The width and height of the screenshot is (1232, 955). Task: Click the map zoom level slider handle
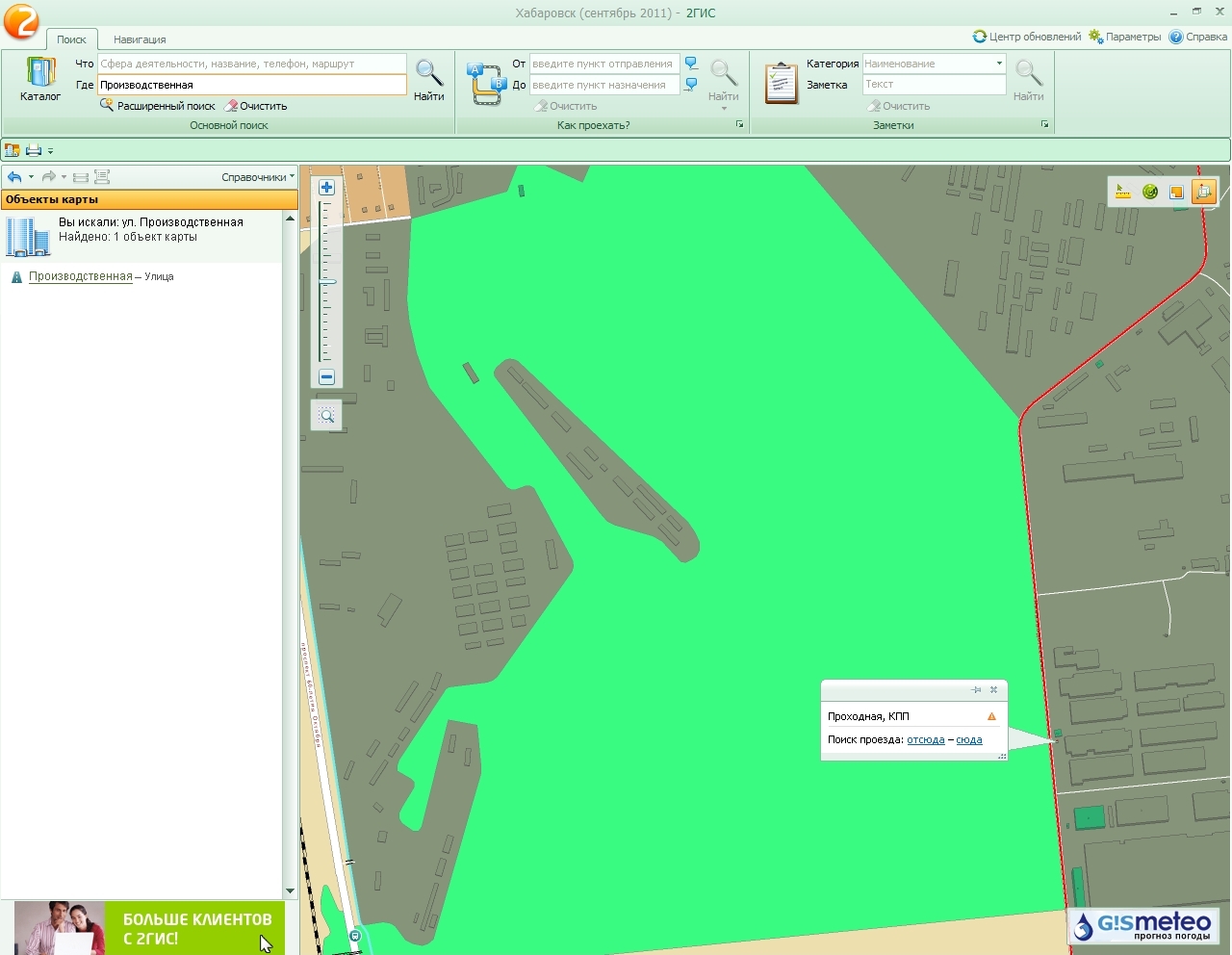[x=327, y=282]
